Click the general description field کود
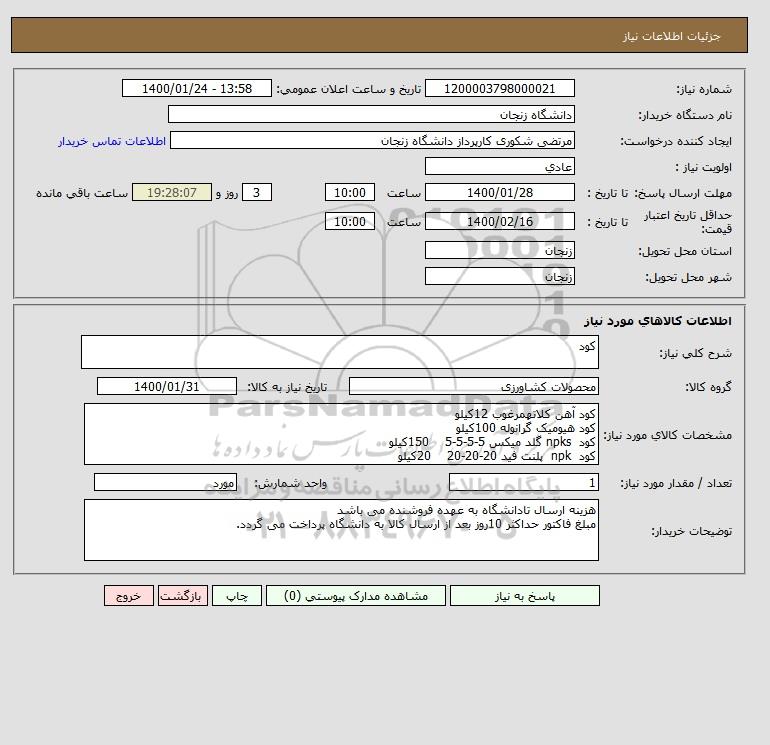The width and height of the screenshot is (770, 745). (340, 352)
